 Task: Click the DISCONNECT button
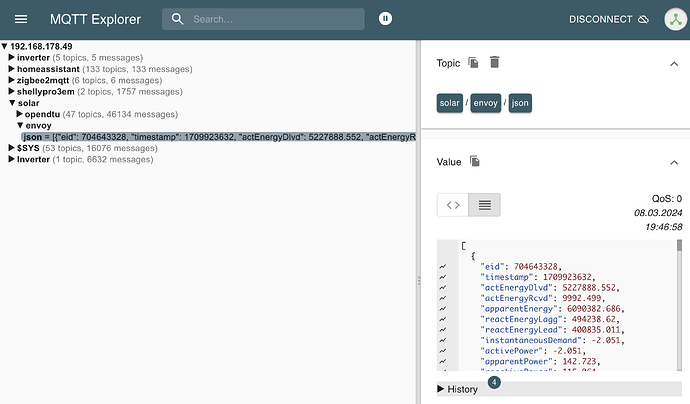(609, 19)
